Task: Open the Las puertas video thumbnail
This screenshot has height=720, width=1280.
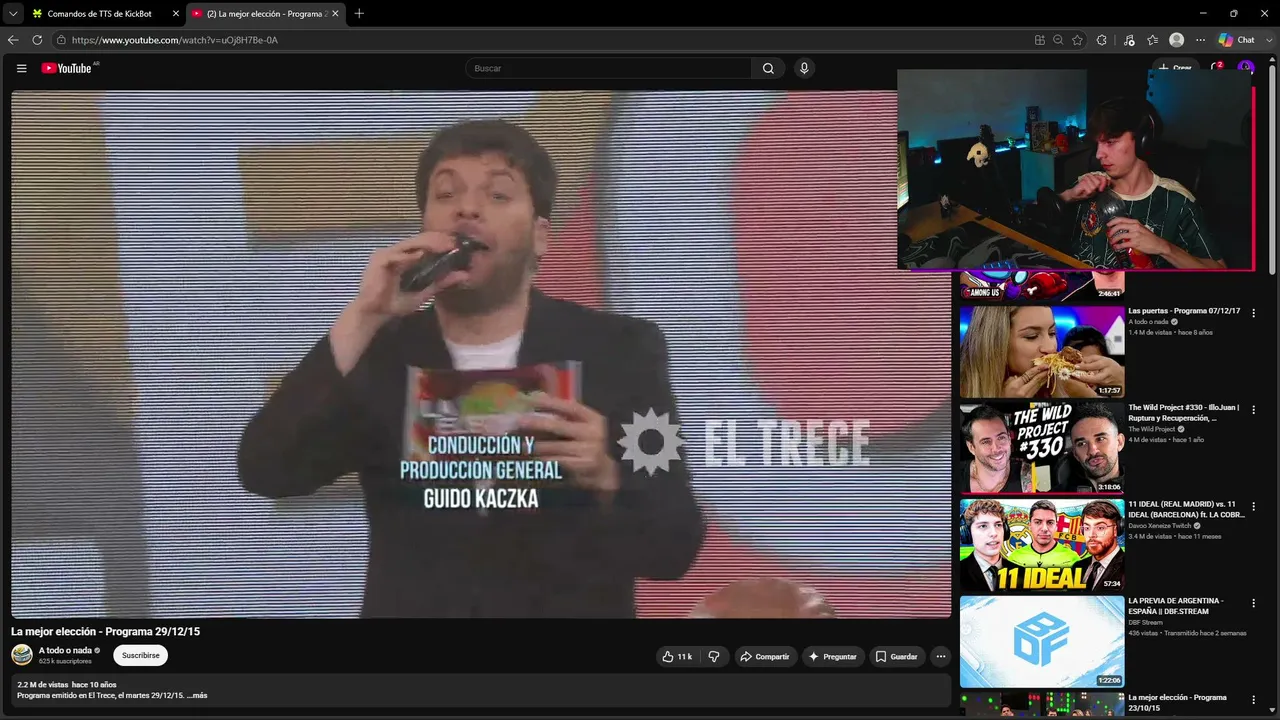Action: coord(1042,352)
